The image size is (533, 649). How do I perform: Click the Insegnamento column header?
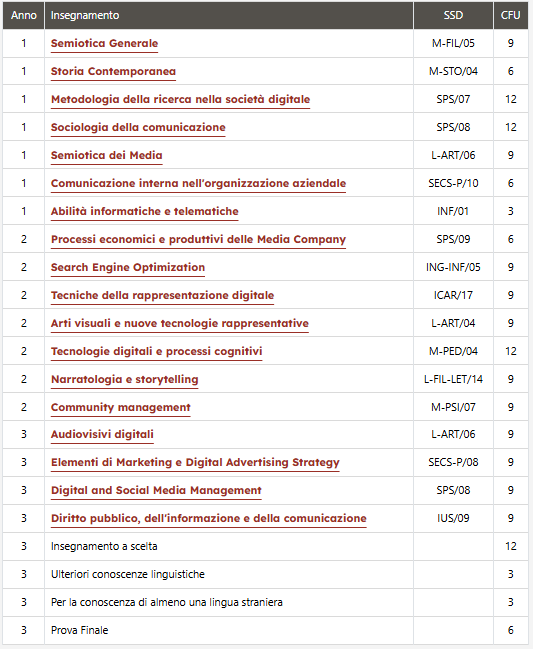85,15
